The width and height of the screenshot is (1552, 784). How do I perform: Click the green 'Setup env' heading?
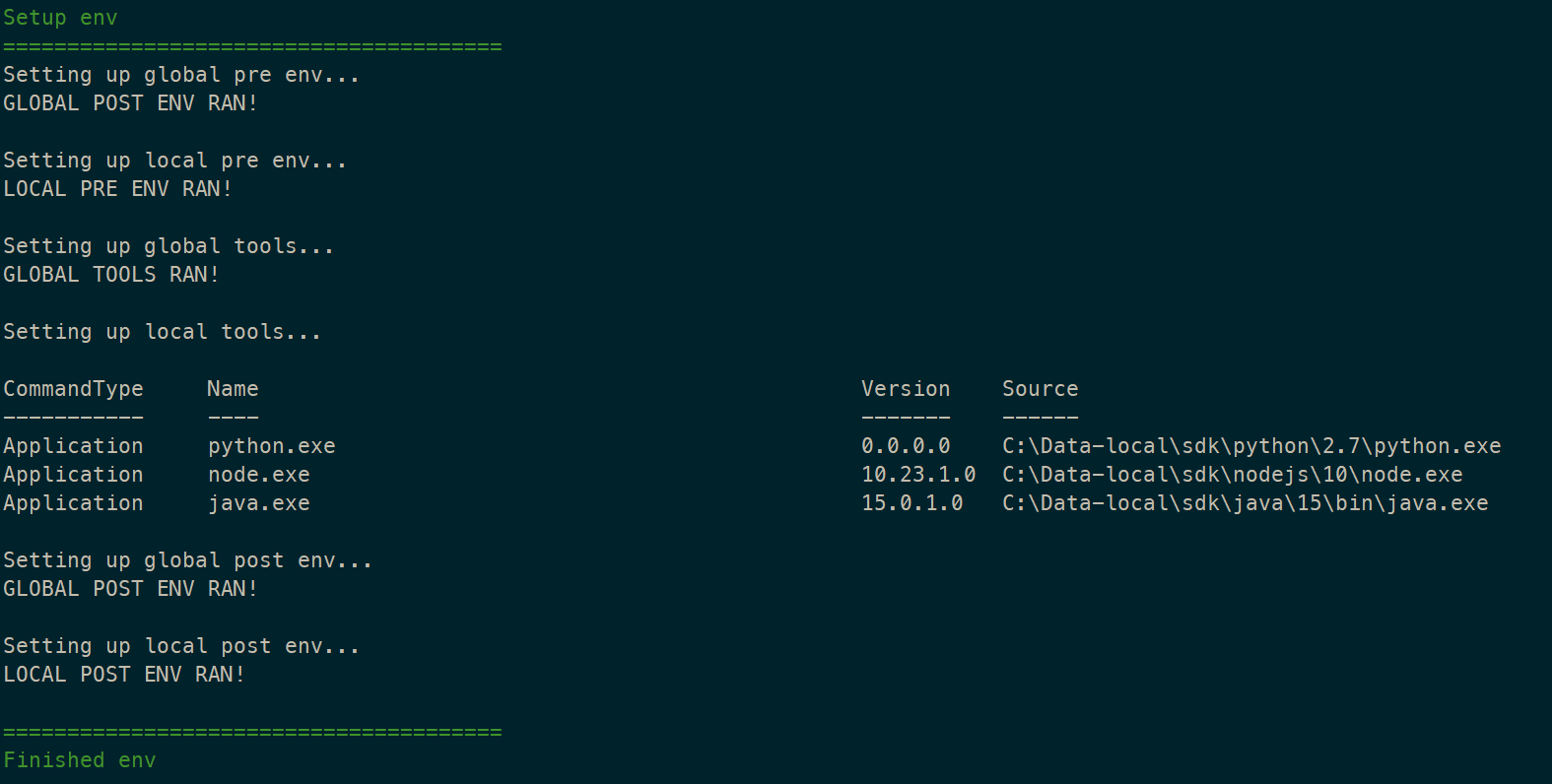[60, 18]
